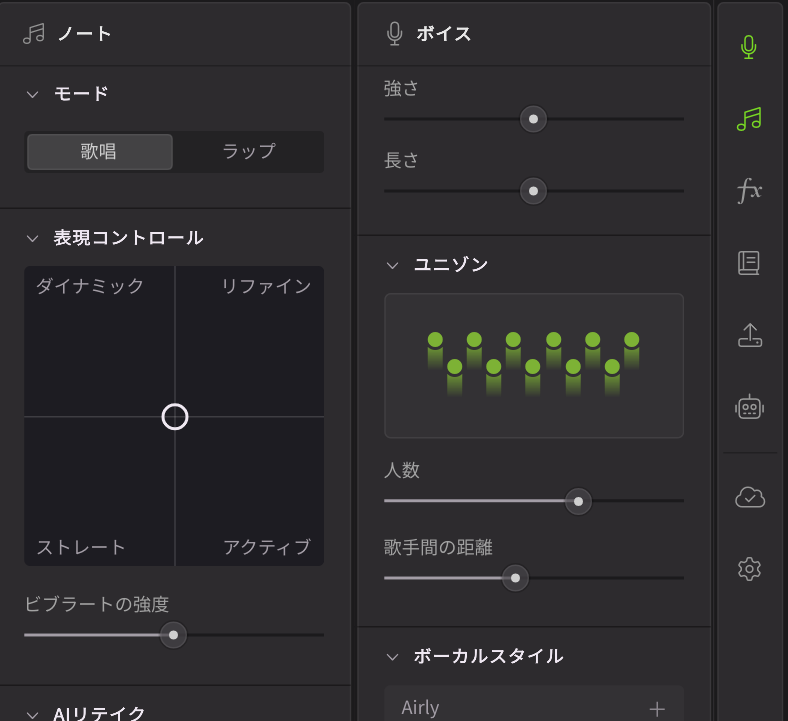788x721 pixels.
Task: Open the dictionary book icon in sidebar
Action: click(x=749, y=263)
